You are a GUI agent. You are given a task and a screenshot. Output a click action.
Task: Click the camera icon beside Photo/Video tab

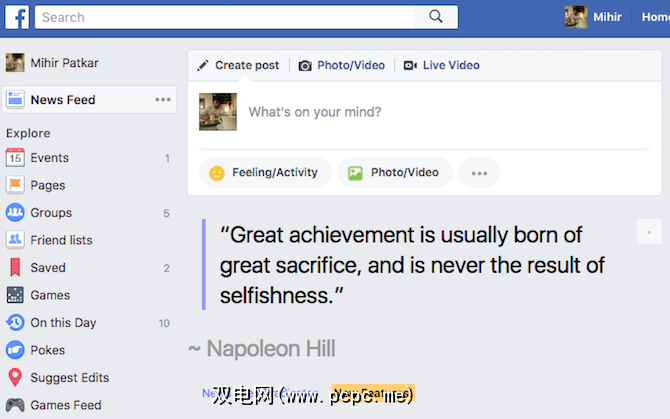tap(305, 65)
